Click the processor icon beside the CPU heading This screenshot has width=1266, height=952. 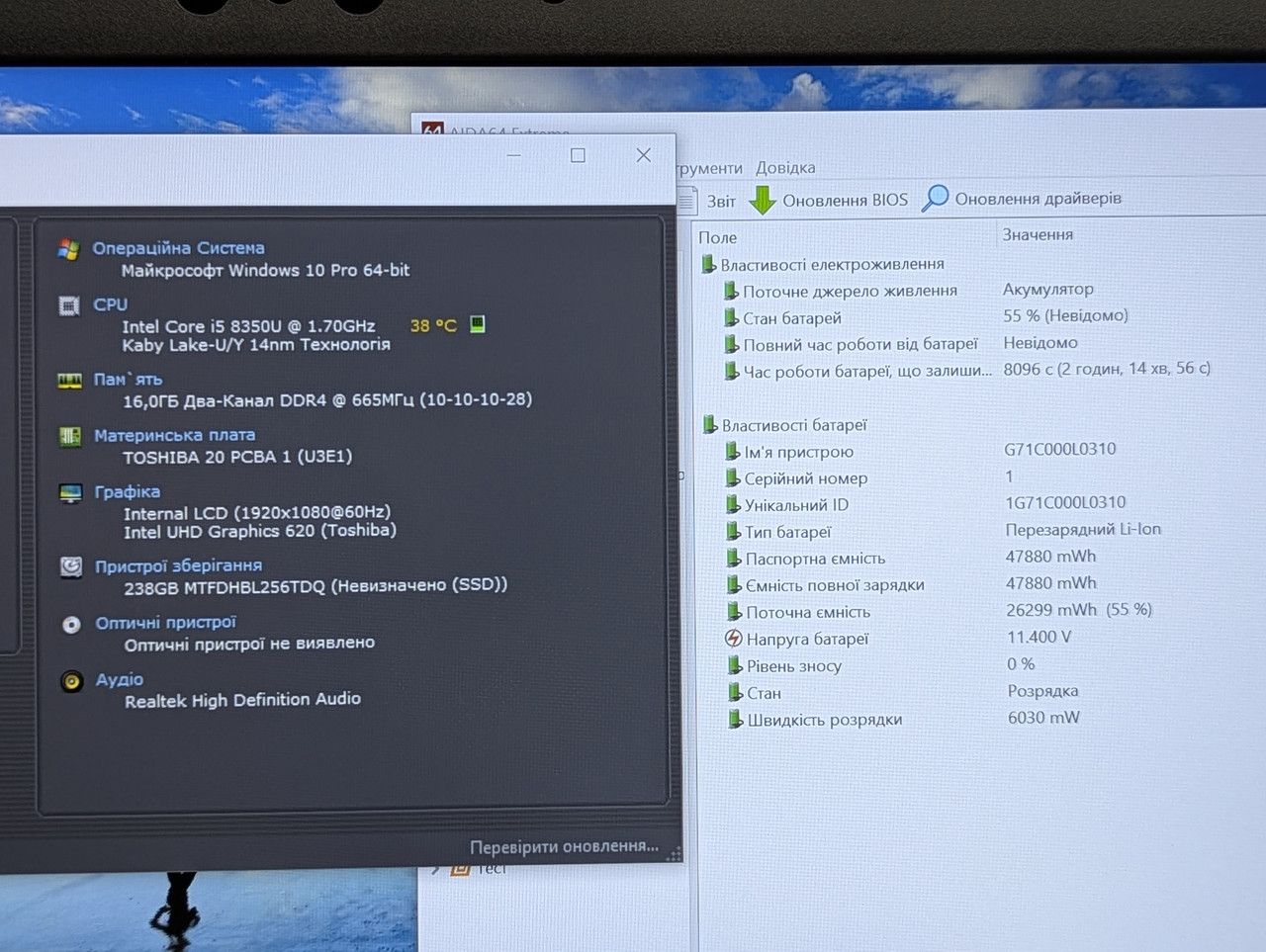tap(69, 305)
